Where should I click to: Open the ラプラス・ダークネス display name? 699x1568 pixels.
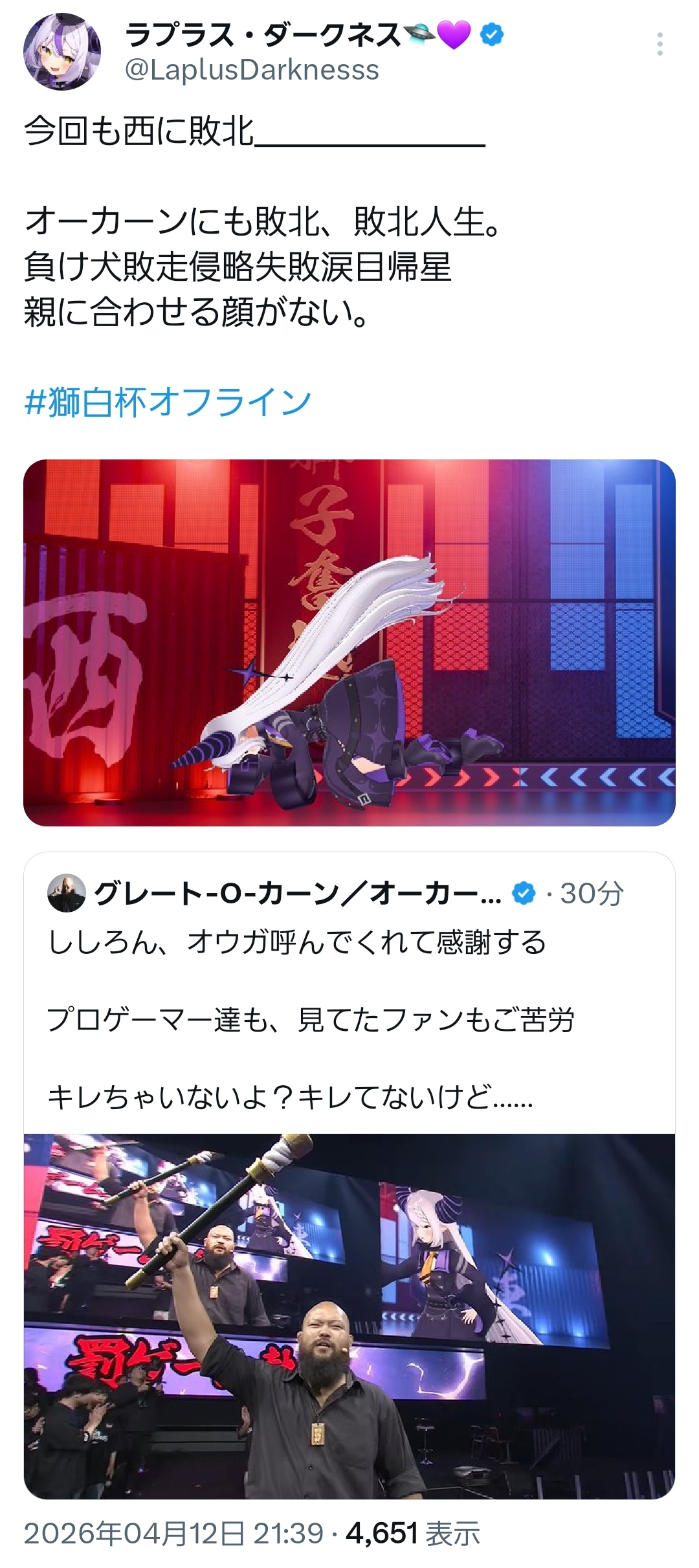pyautogui.click(x=263, y=35)
